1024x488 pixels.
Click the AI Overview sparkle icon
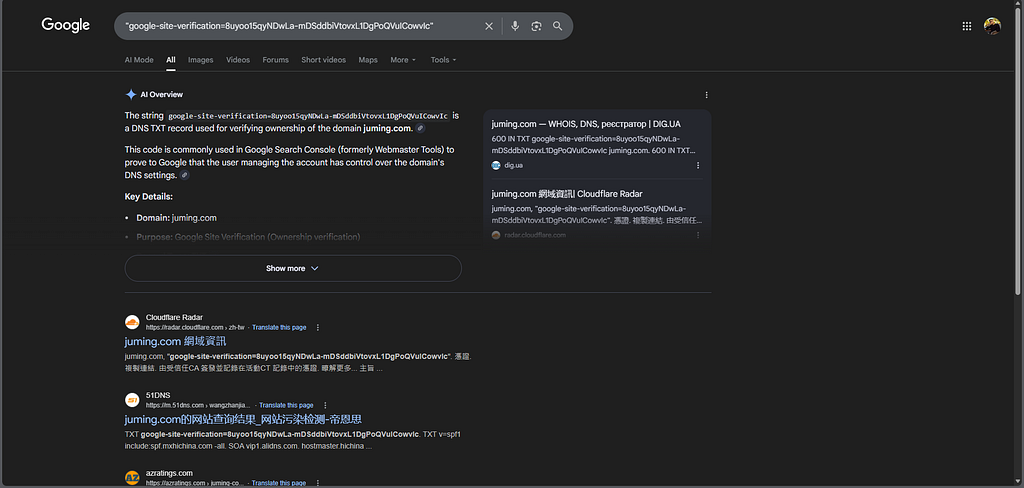(131, 94)
